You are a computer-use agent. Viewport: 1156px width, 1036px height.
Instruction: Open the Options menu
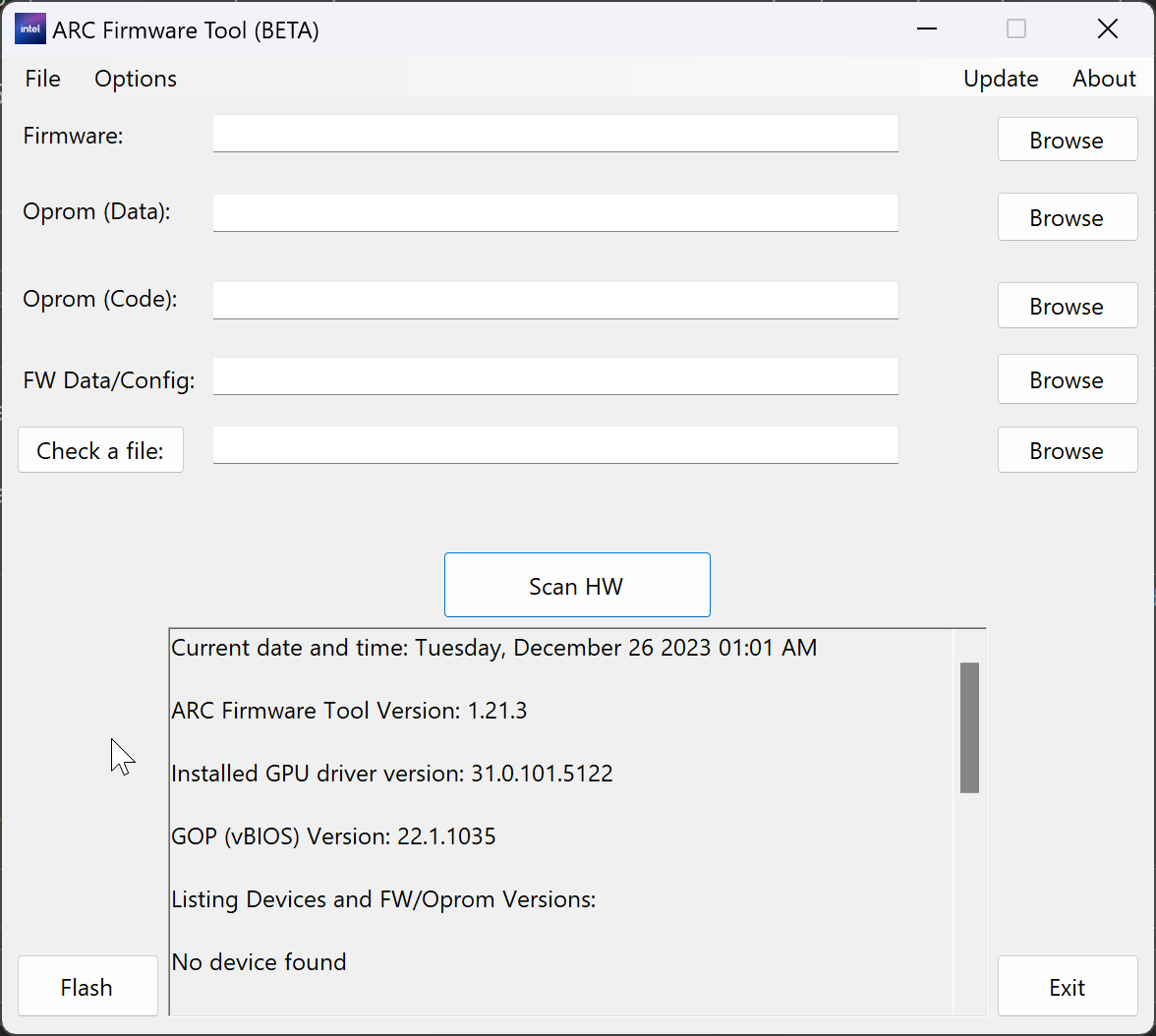coord(135,79)
